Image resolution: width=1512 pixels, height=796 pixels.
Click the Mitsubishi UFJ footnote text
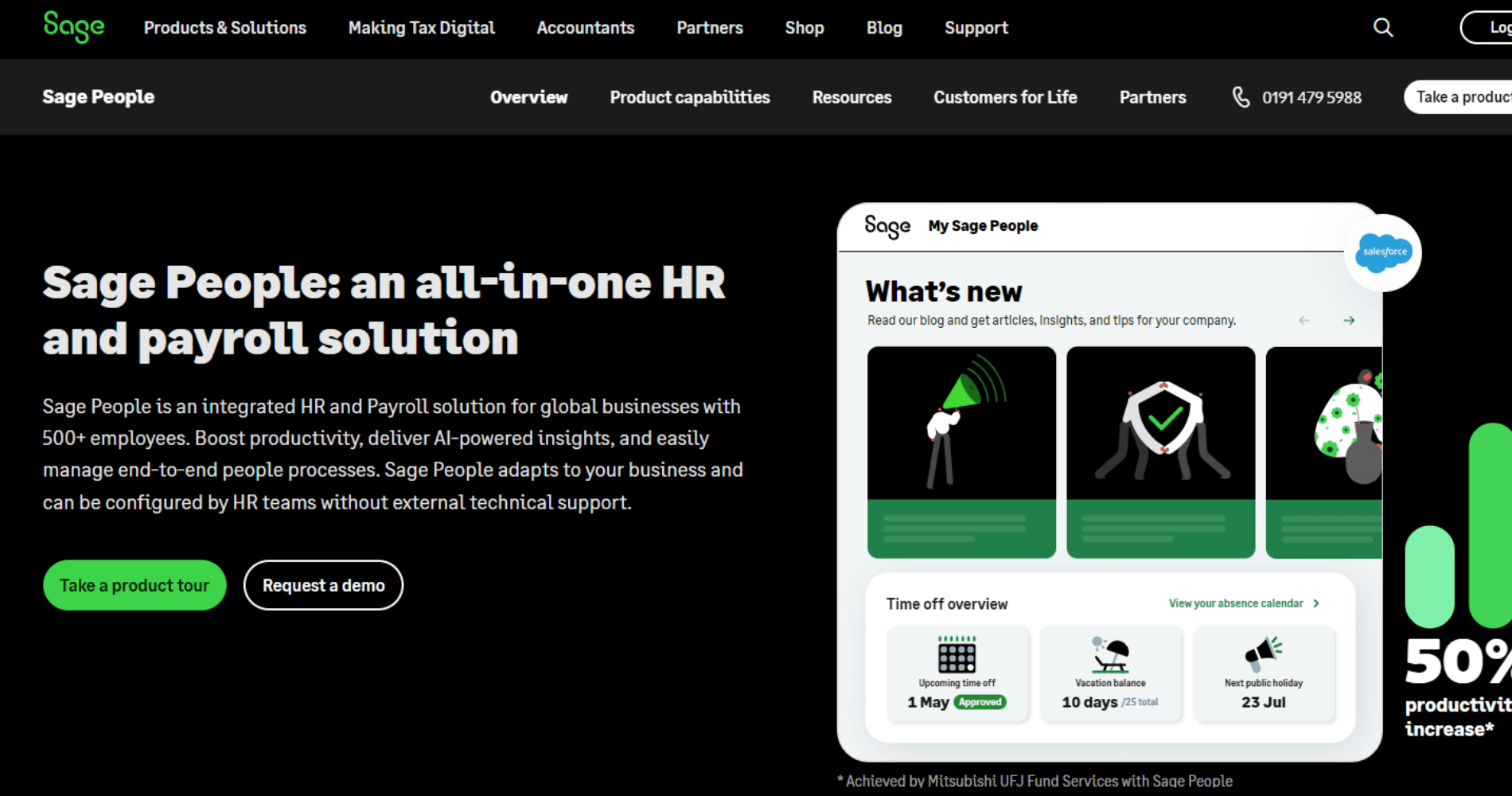pos(1035,781)
